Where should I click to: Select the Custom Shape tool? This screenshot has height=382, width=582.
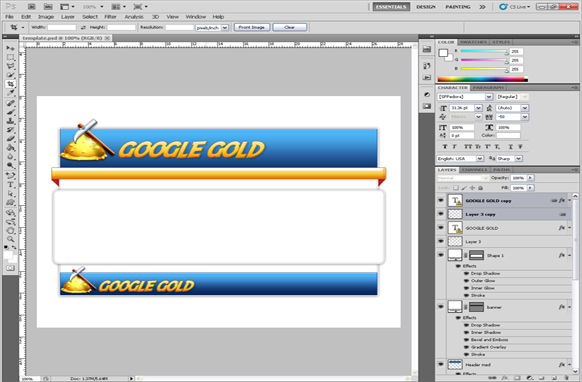click(10, 202)
